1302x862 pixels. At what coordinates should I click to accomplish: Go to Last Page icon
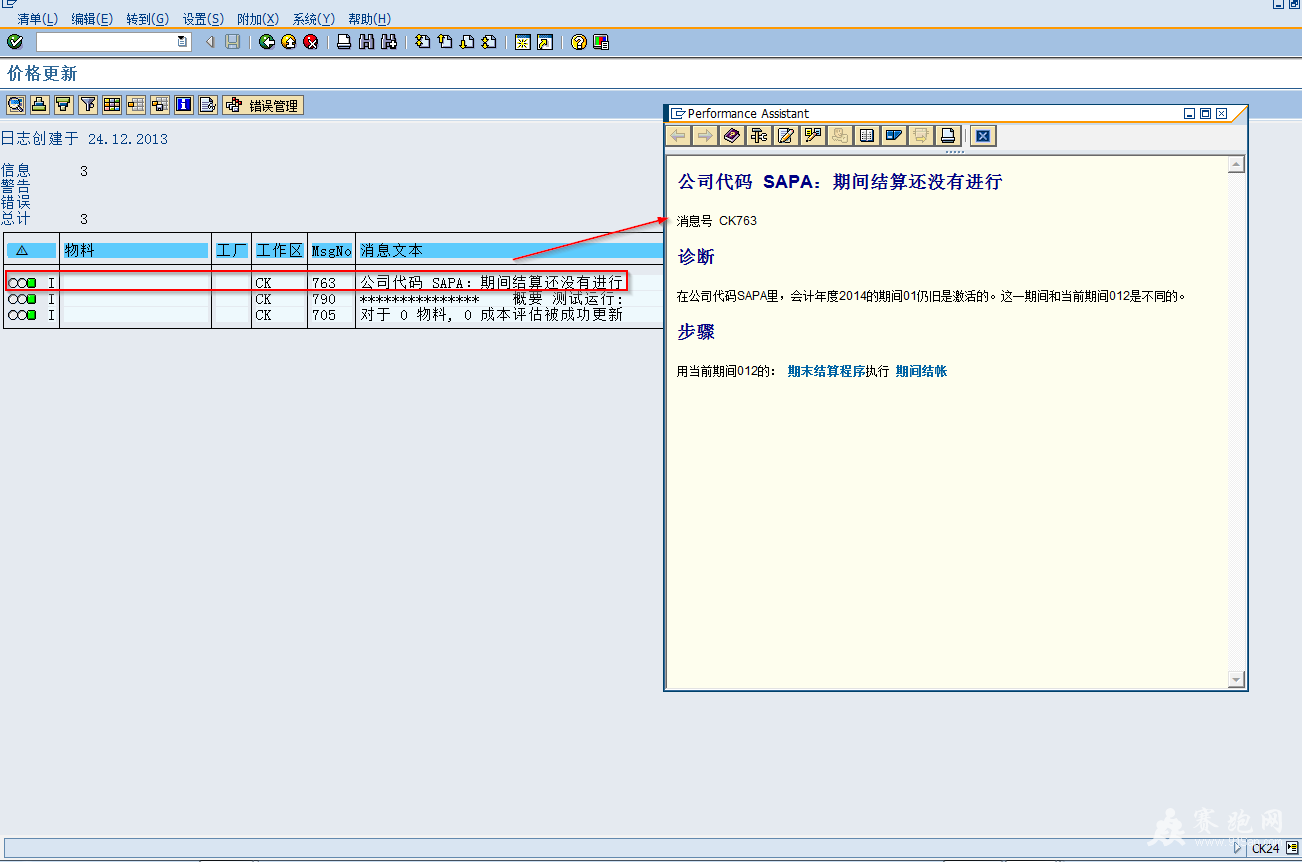pos(488,42)
